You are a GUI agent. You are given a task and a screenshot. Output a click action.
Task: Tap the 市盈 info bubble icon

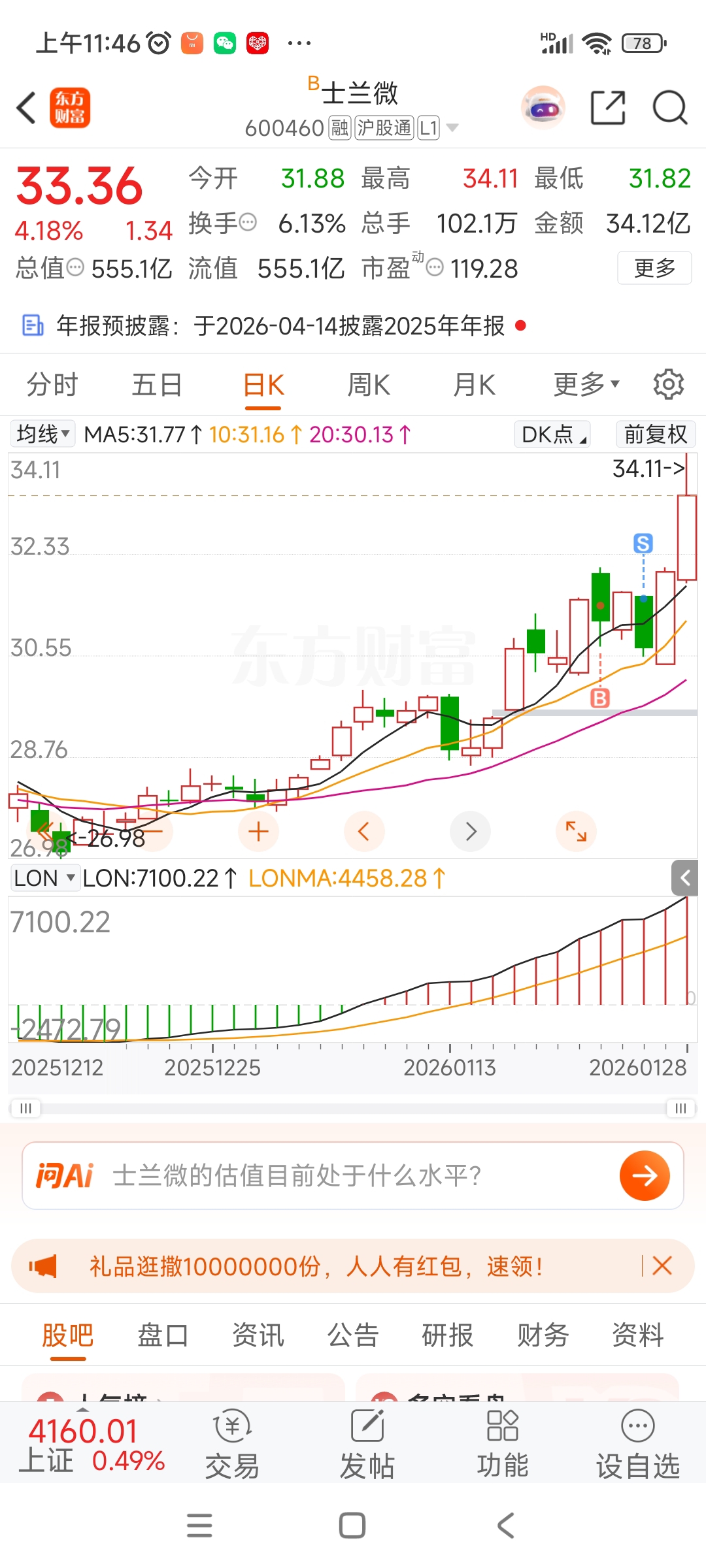pos(435,267)
